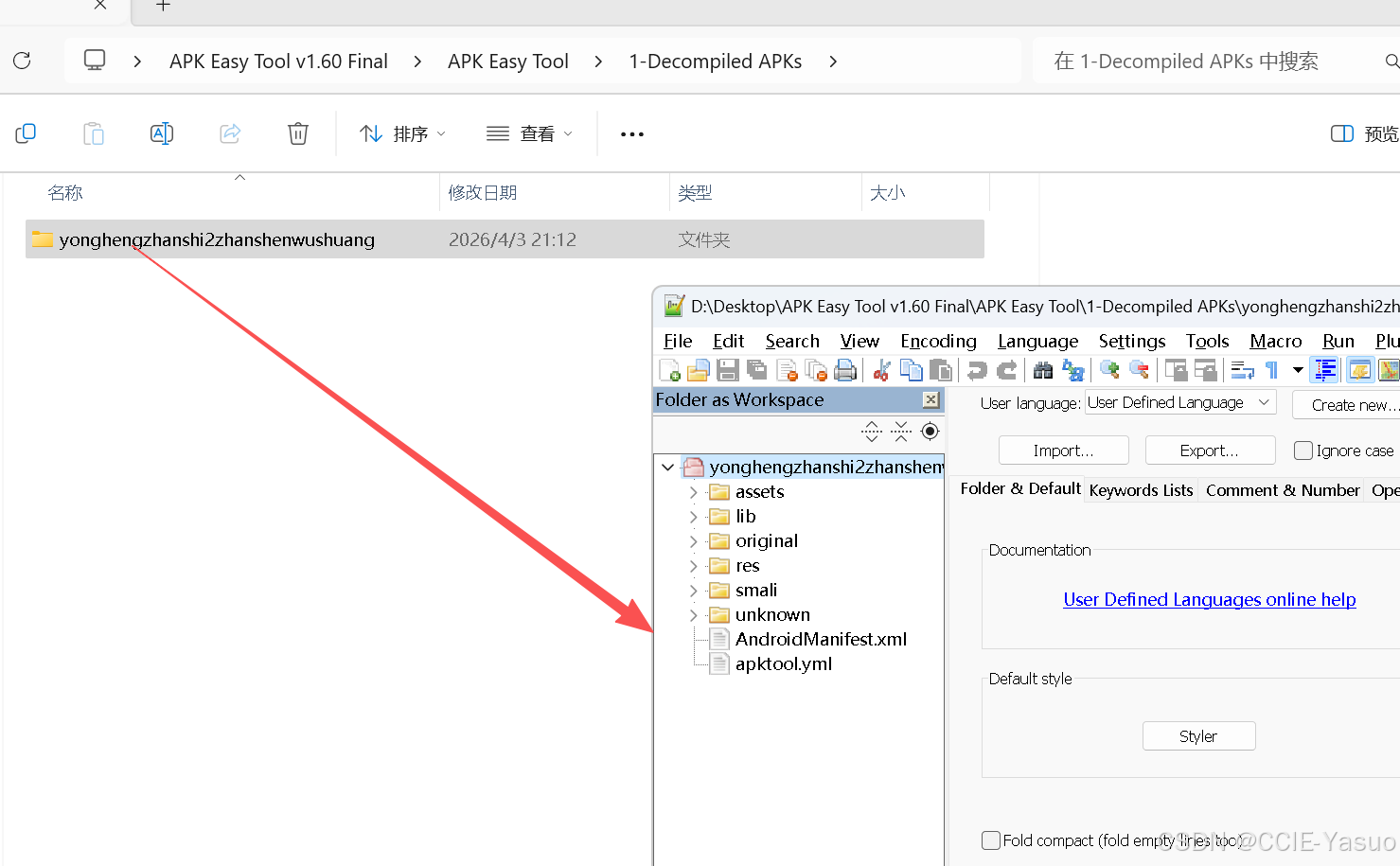Click the Save All icon in Notepad++ toolbar

(757, 370)
